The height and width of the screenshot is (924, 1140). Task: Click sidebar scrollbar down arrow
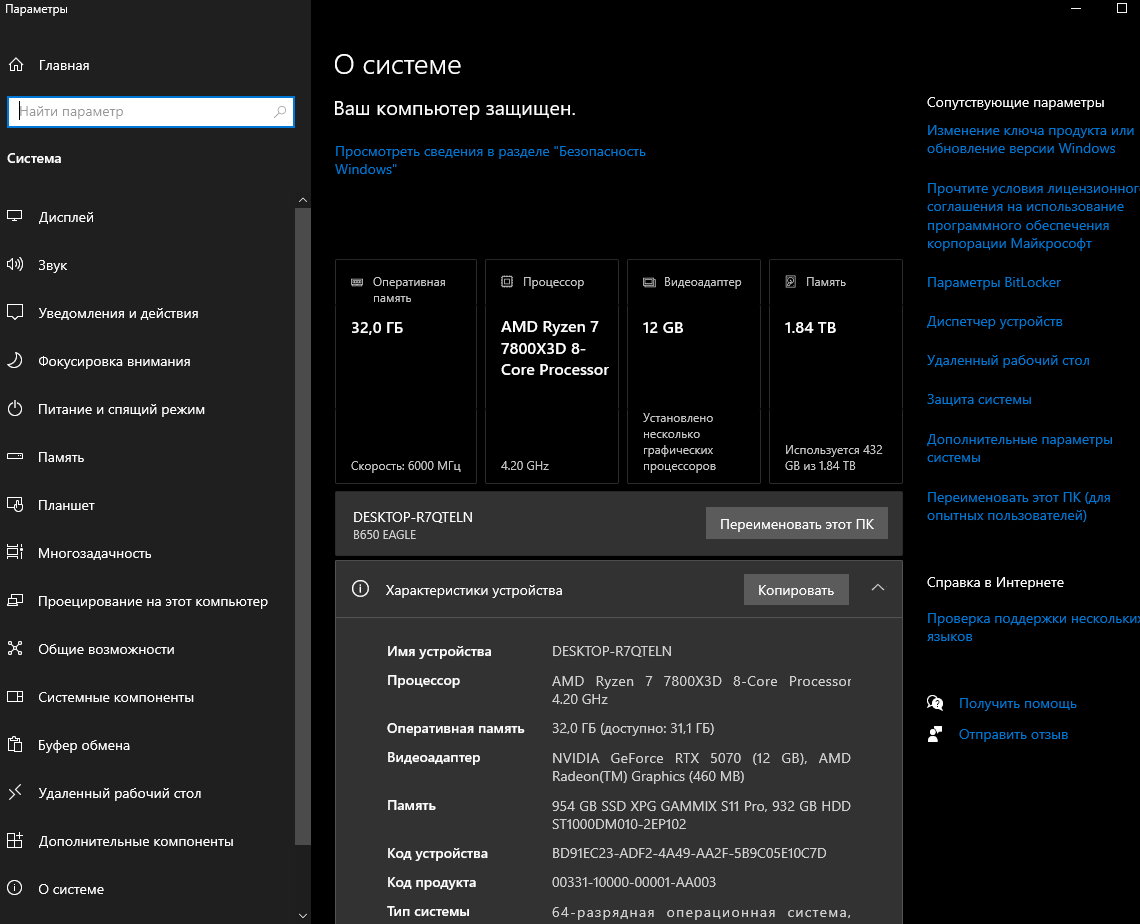[x=303, y=914]
